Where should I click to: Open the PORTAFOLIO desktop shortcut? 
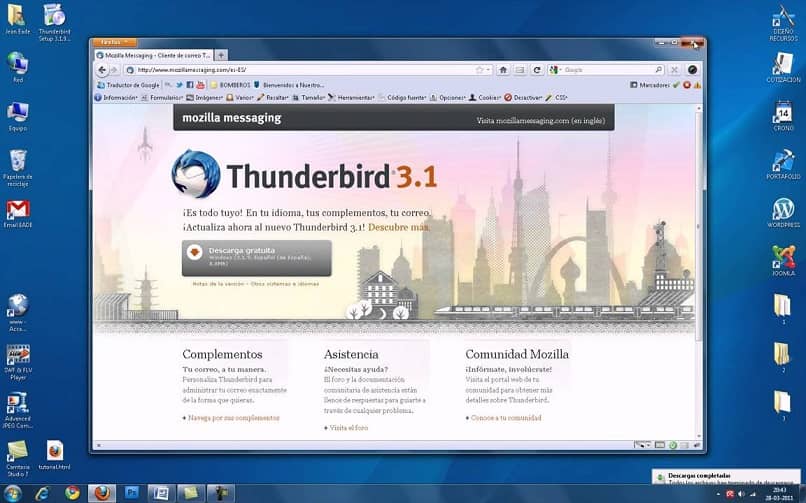[x=783, y=164]
